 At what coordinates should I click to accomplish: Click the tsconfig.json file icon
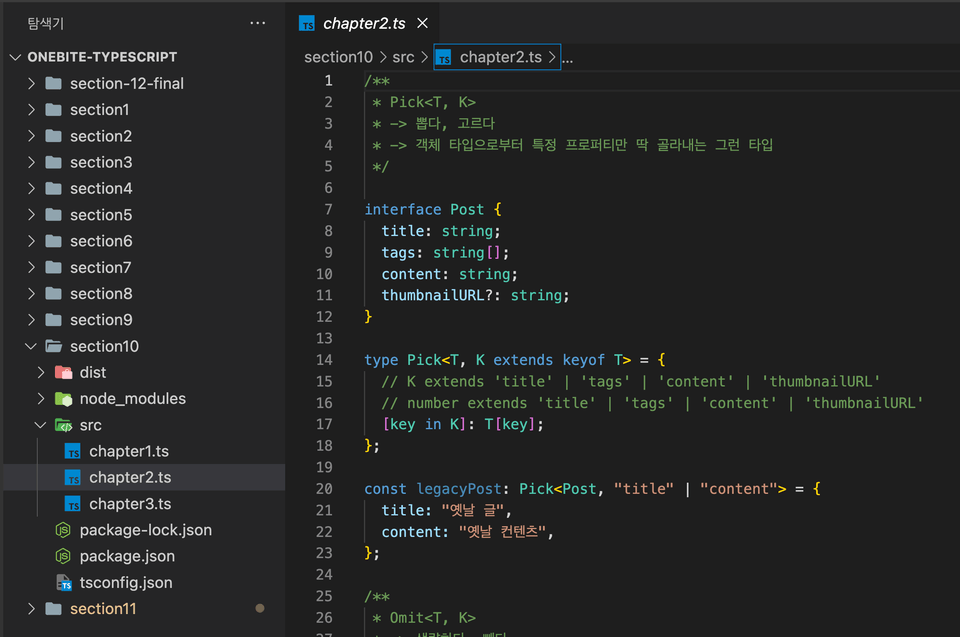(x=63, y=583)
